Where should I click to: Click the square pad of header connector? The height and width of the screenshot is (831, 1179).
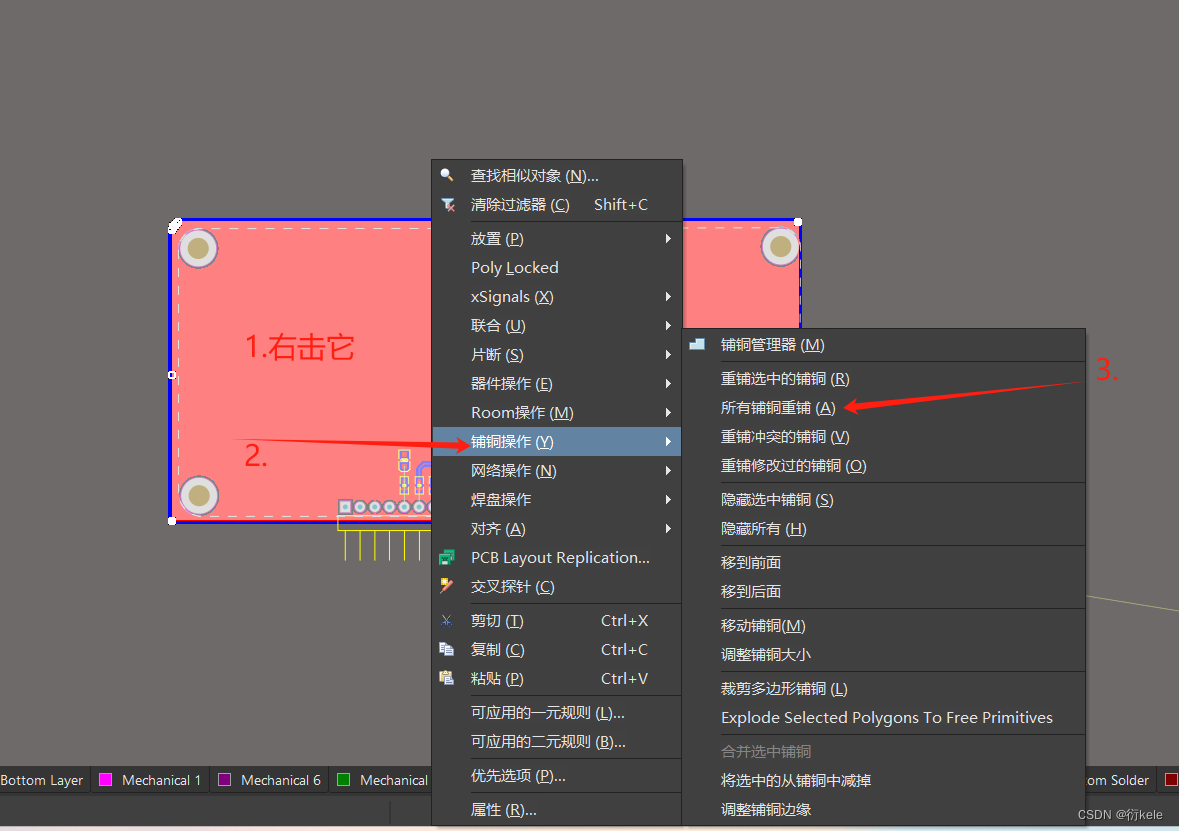click(x=345, y=507)
